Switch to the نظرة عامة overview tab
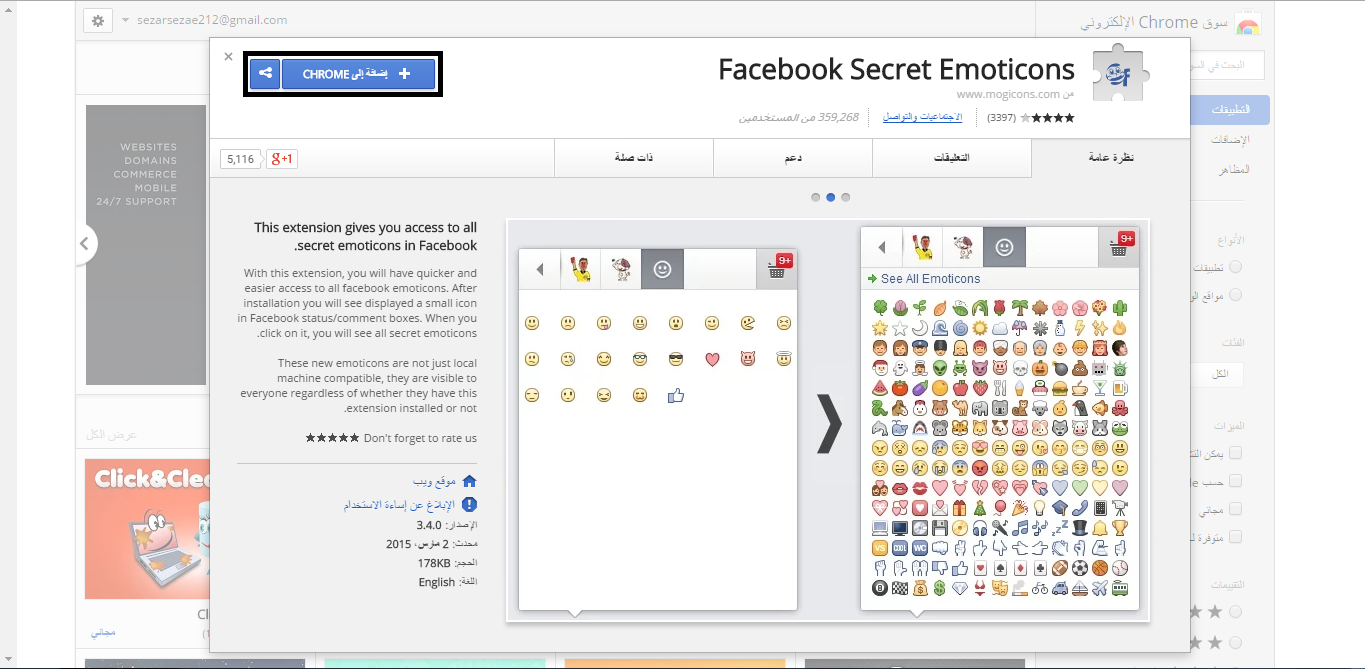The image size is (1365, 669). [x=1111, y=158]
